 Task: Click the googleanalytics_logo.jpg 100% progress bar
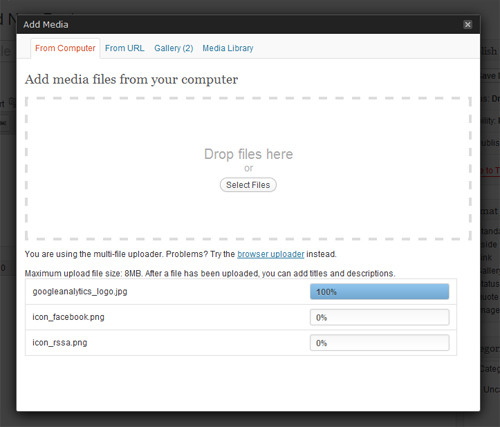tap(379, 292)
